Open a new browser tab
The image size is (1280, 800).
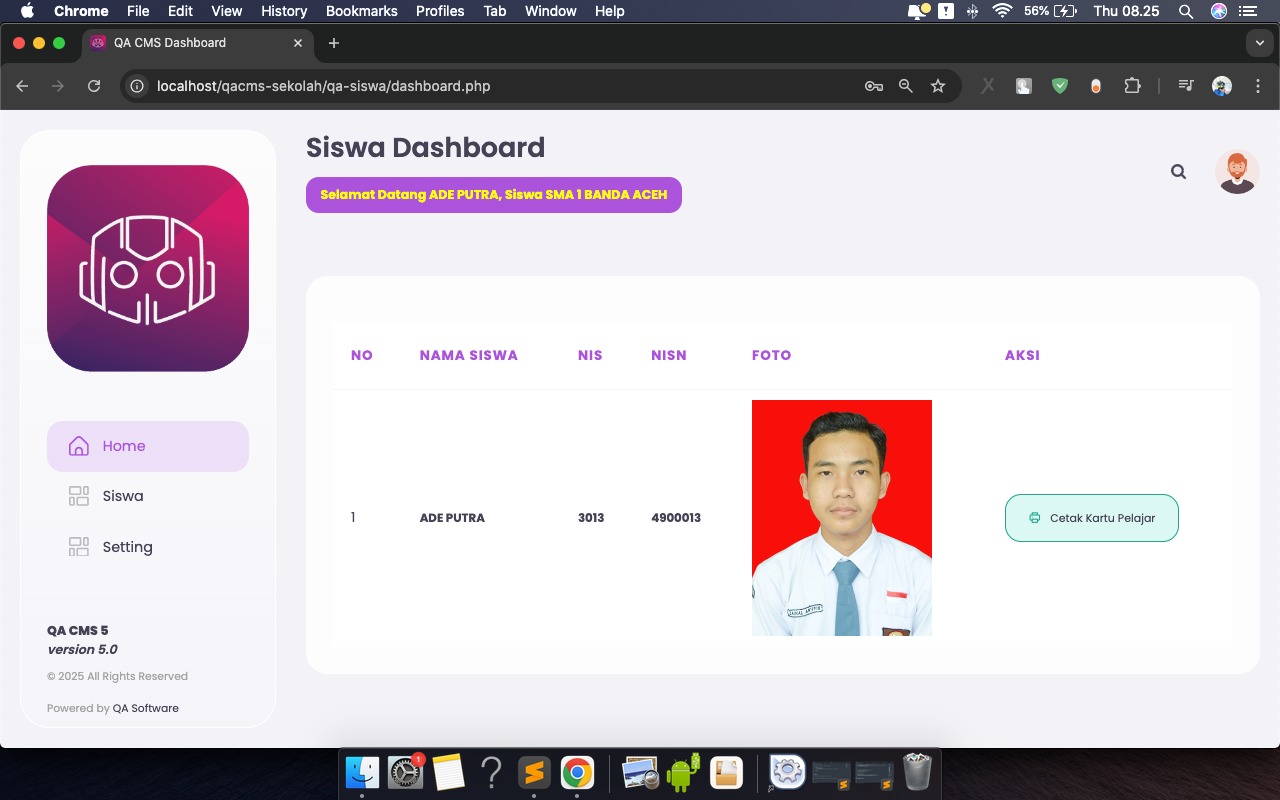pos(334,43)
